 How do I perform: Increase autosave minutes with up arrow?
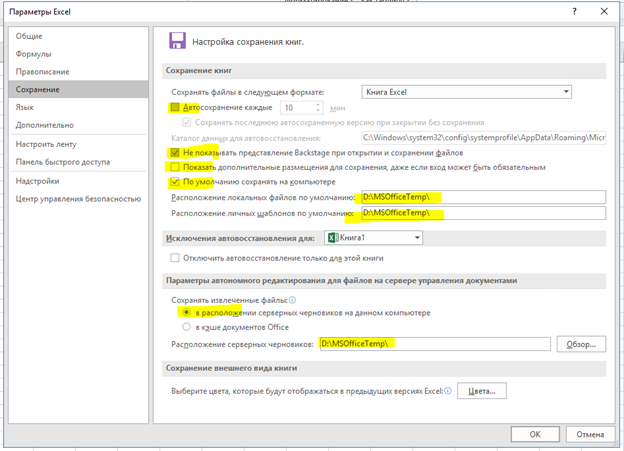pos(318,105)
